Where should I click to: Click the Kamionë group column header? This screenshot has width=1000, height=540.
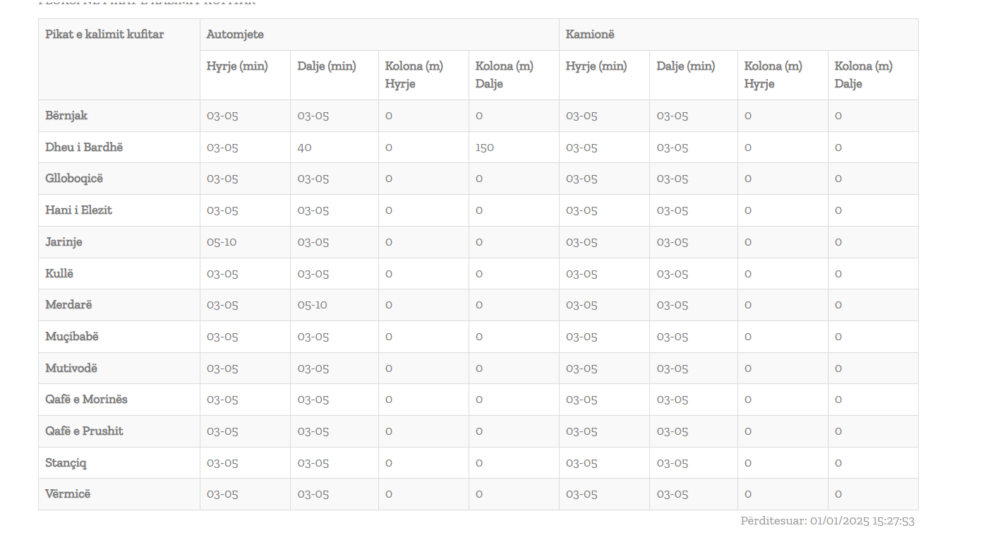590,35
